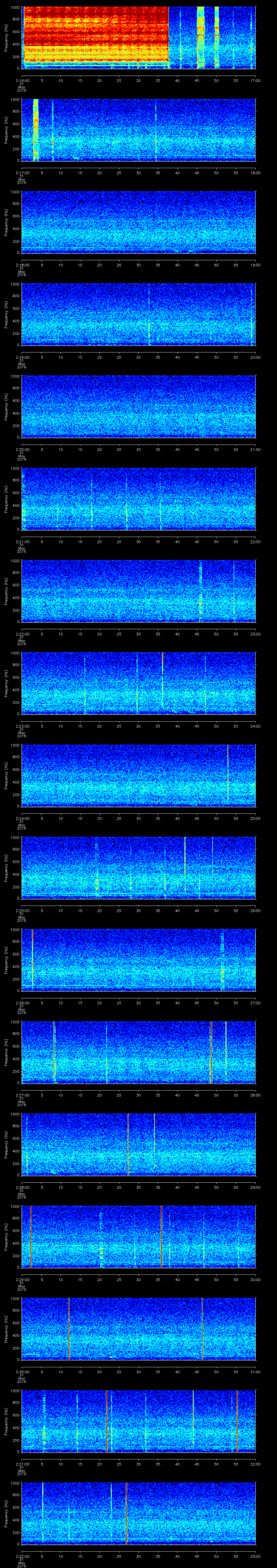Click the spectrogram panel starting at 2:29:00

click(x=139, y=1237)
